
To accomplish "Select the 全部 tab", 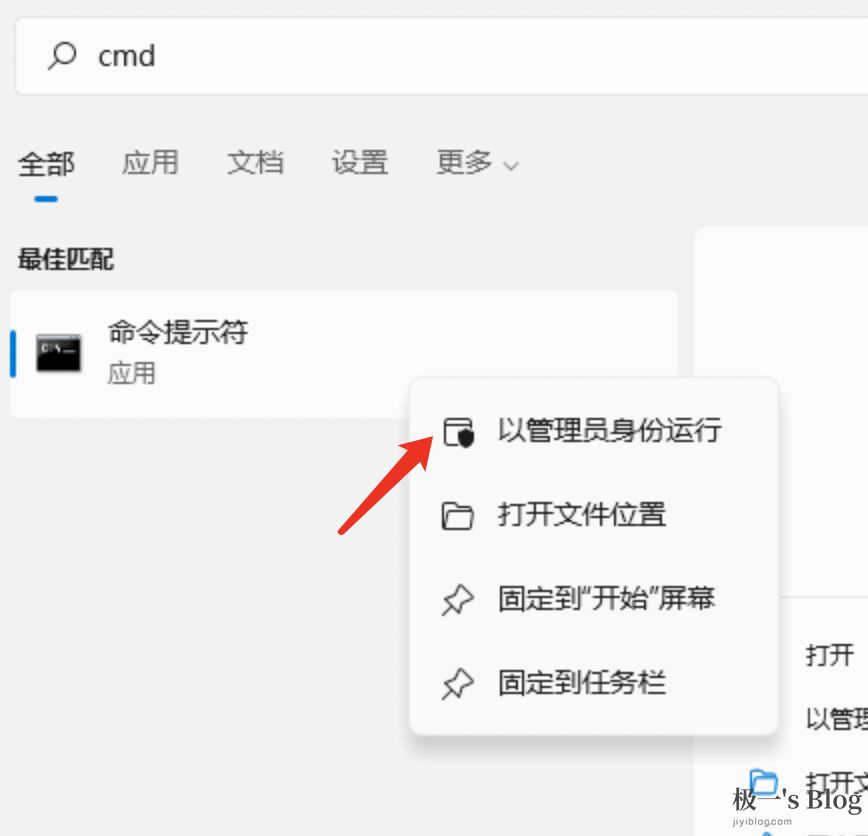I will click(46, 164).
